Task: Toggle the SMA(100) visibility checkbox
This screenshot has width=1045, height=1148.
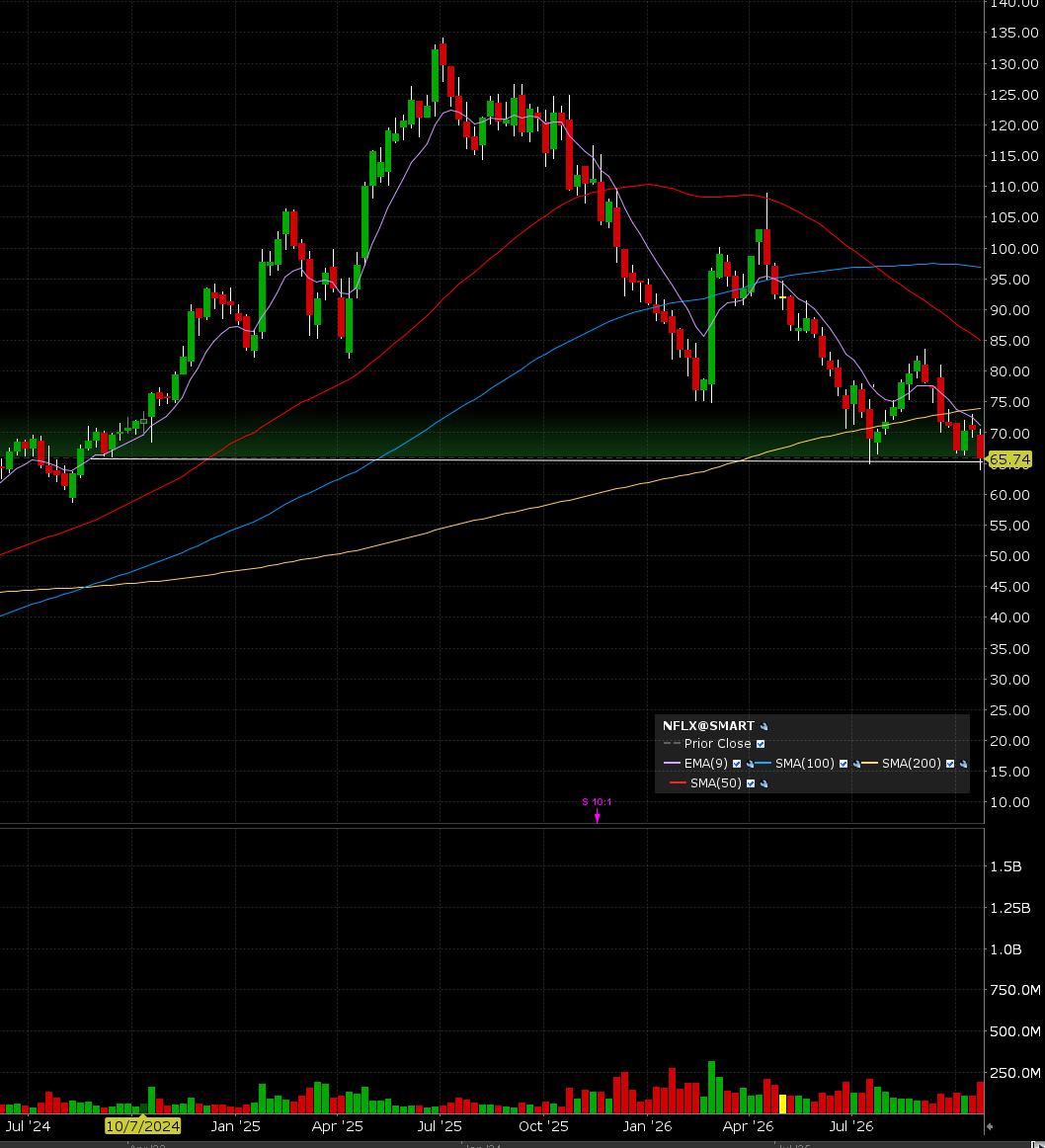Action: [x=844, y=764]
